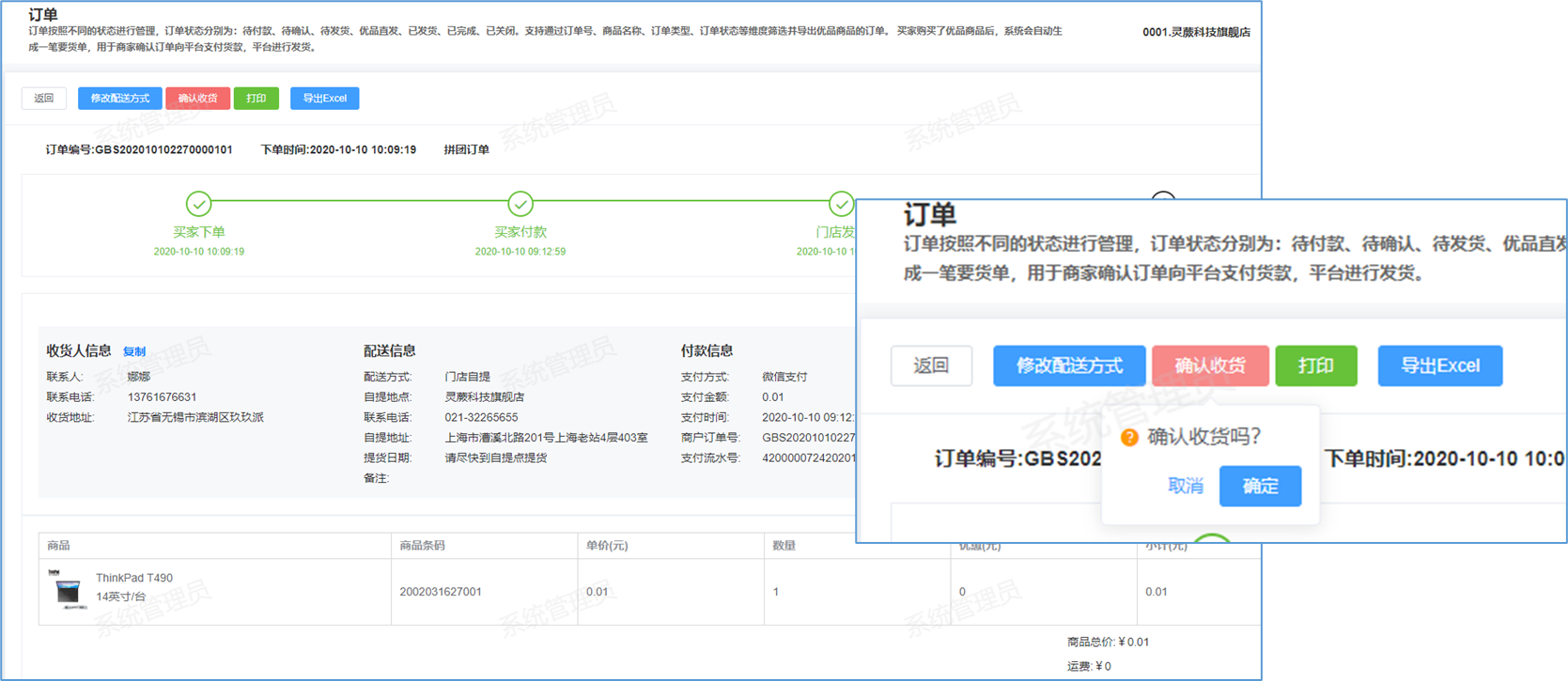Viewport: 1568px width, 681px height.
Task: Click the pickup phone 021-32265655
Action: point(481,417)
